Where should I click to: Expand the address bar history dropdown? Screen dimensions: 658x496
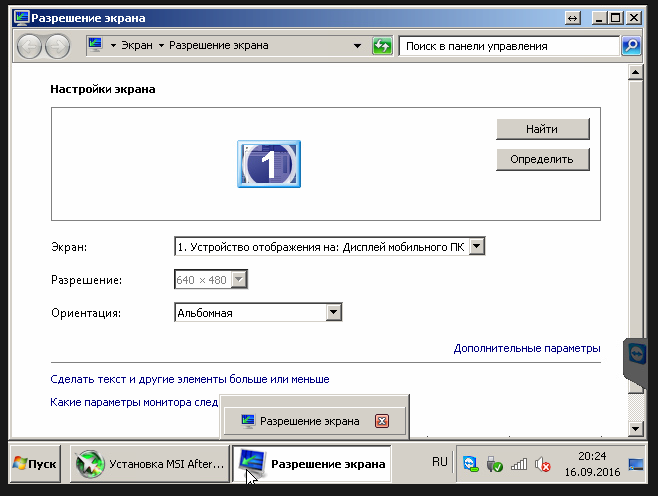358,46
